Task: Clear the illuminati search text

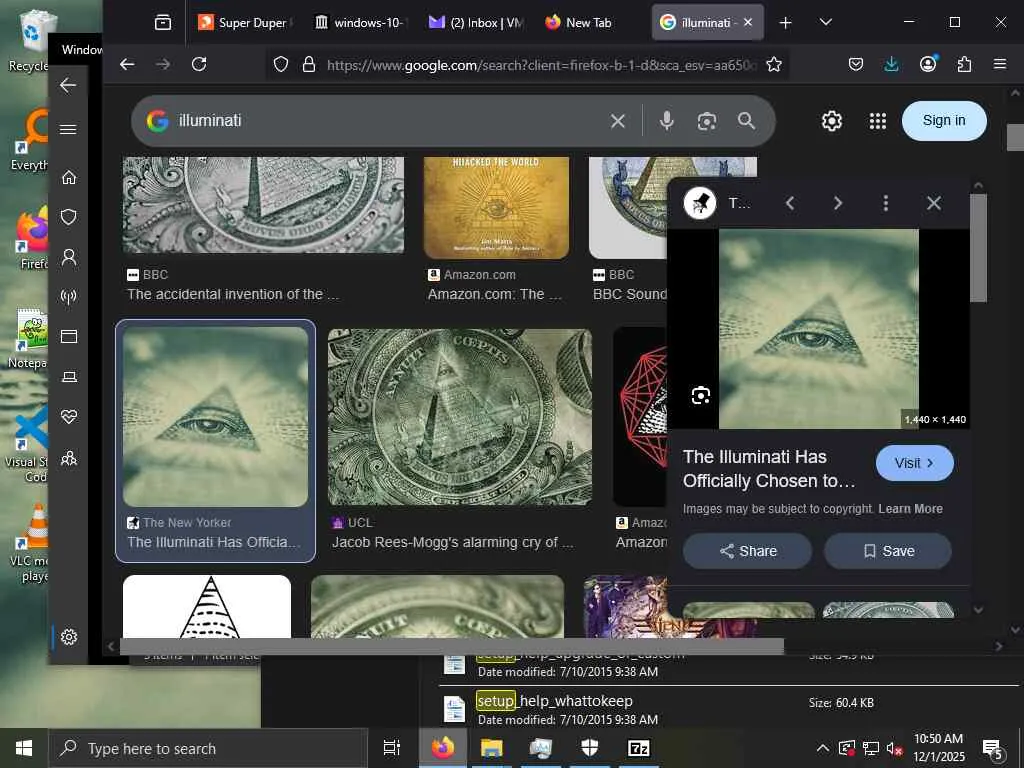Action: (617, 121)
